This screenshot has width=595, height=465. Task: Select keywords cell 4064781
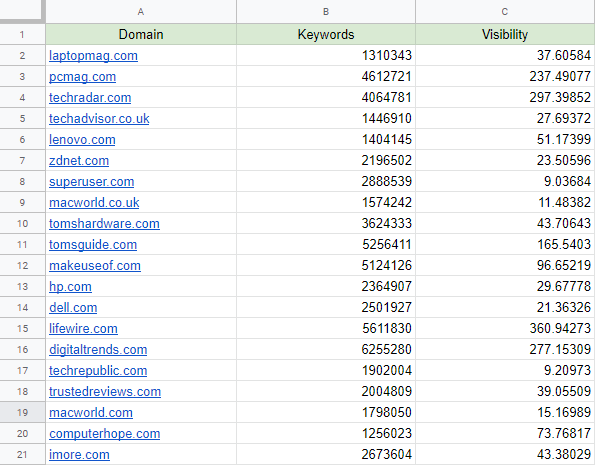point(326,98)
